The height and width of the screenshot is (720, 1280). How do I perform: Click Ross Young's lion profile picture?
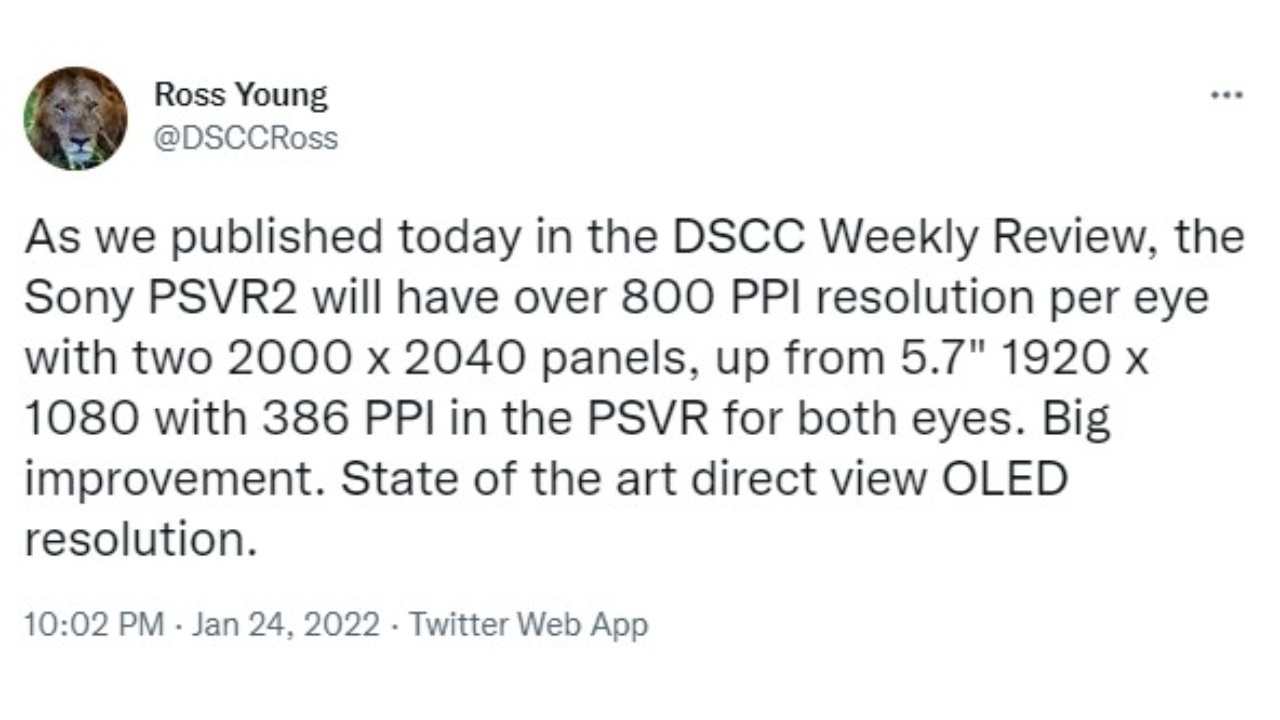(76, 118)
